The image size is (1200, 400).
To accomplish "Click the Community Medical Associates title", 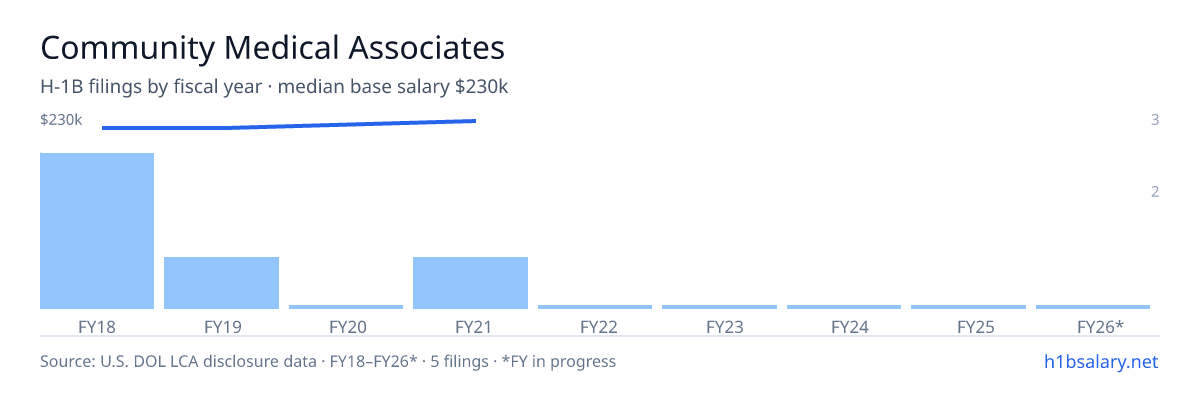I will (272, 48).
